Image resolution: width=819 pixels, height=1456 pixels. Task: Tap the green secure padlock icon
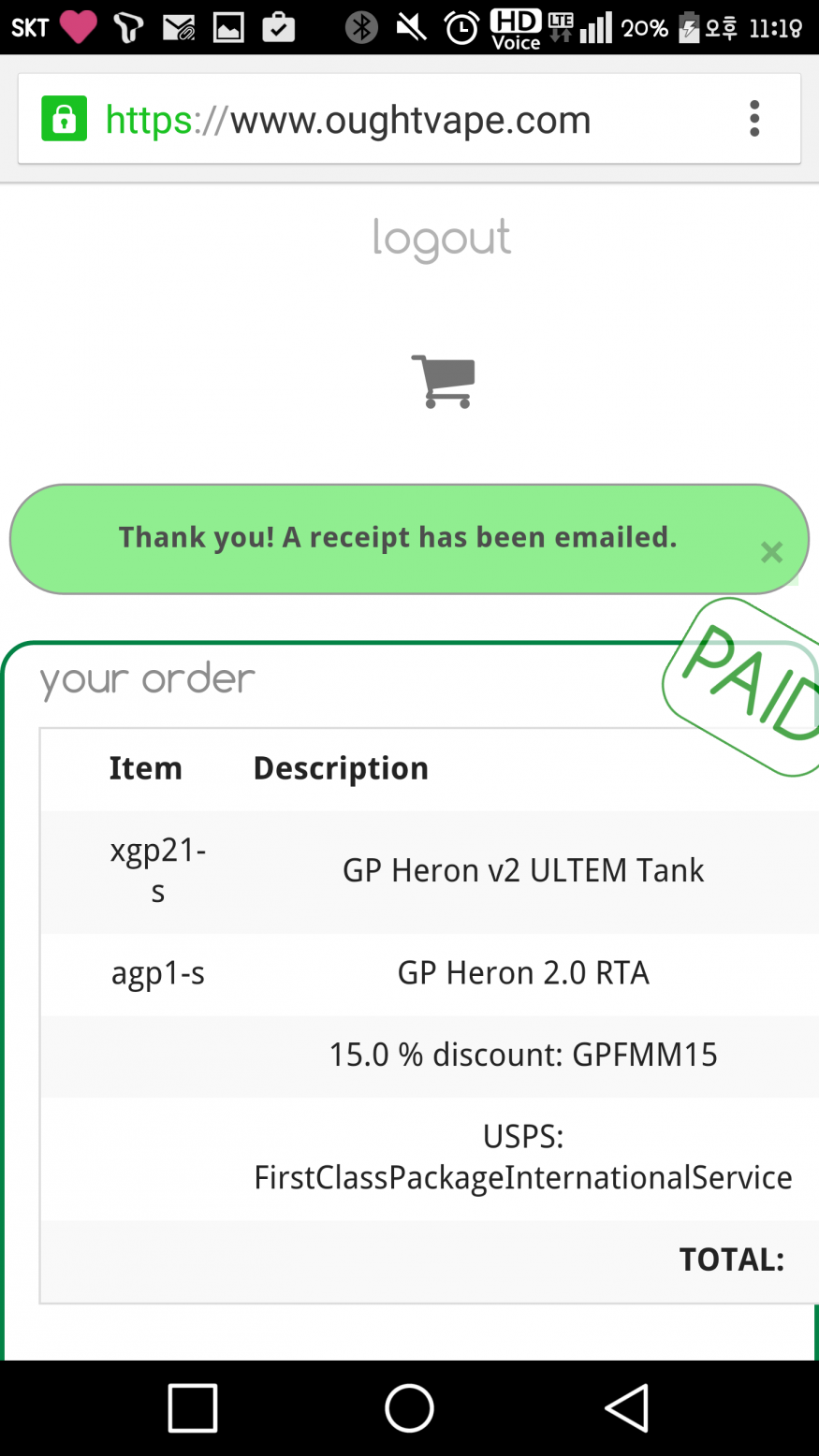64,120
